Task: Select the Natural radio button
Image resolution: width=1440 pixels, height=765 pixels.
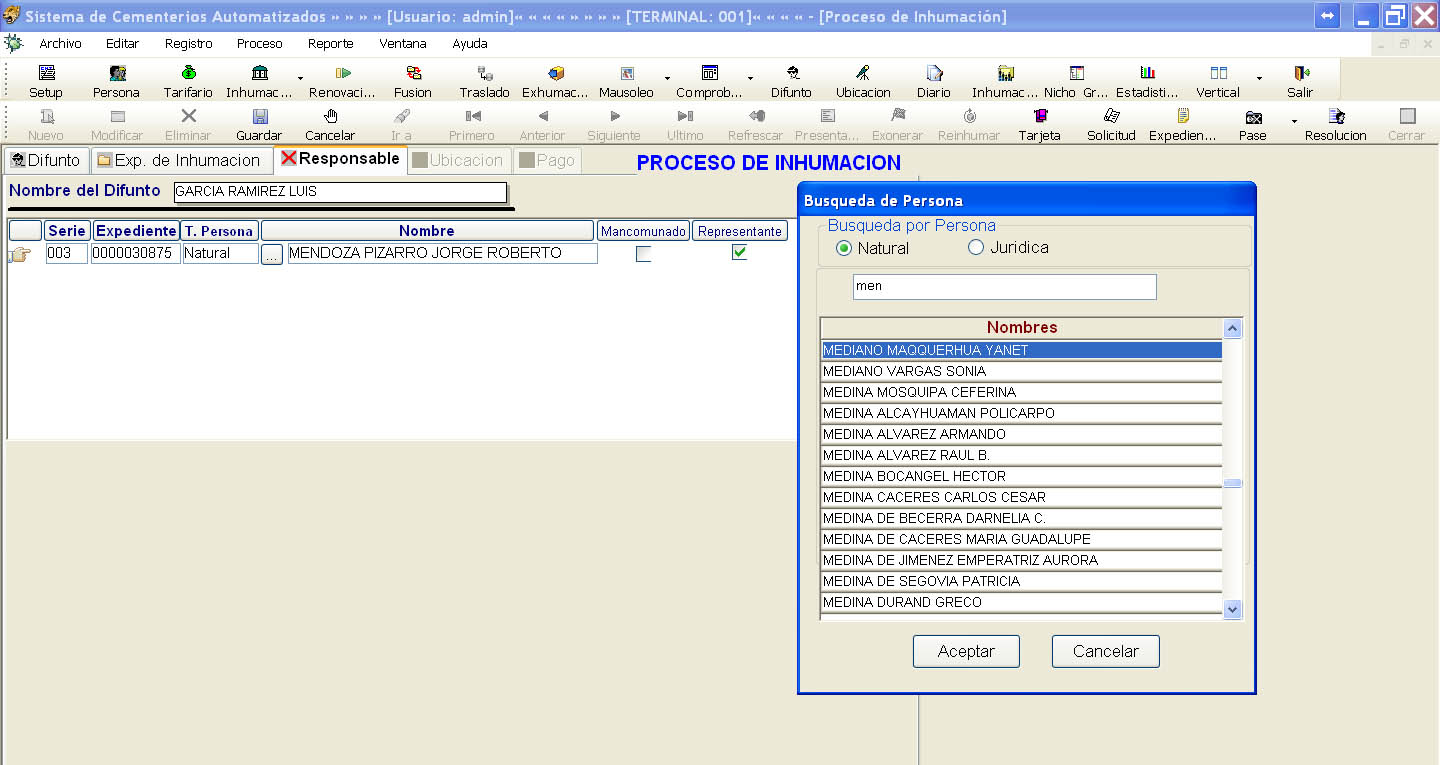Action: pos(844,248)
